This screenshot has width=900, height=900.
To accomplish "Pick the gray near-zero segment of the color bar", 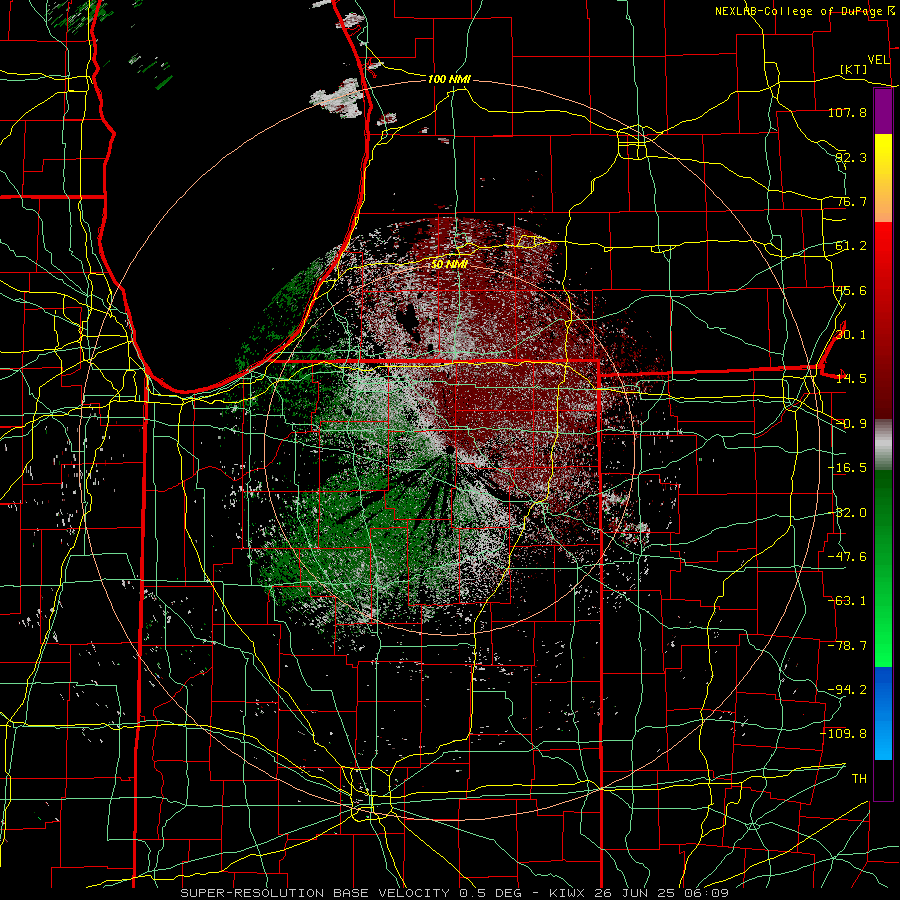I will click(883, 445).
